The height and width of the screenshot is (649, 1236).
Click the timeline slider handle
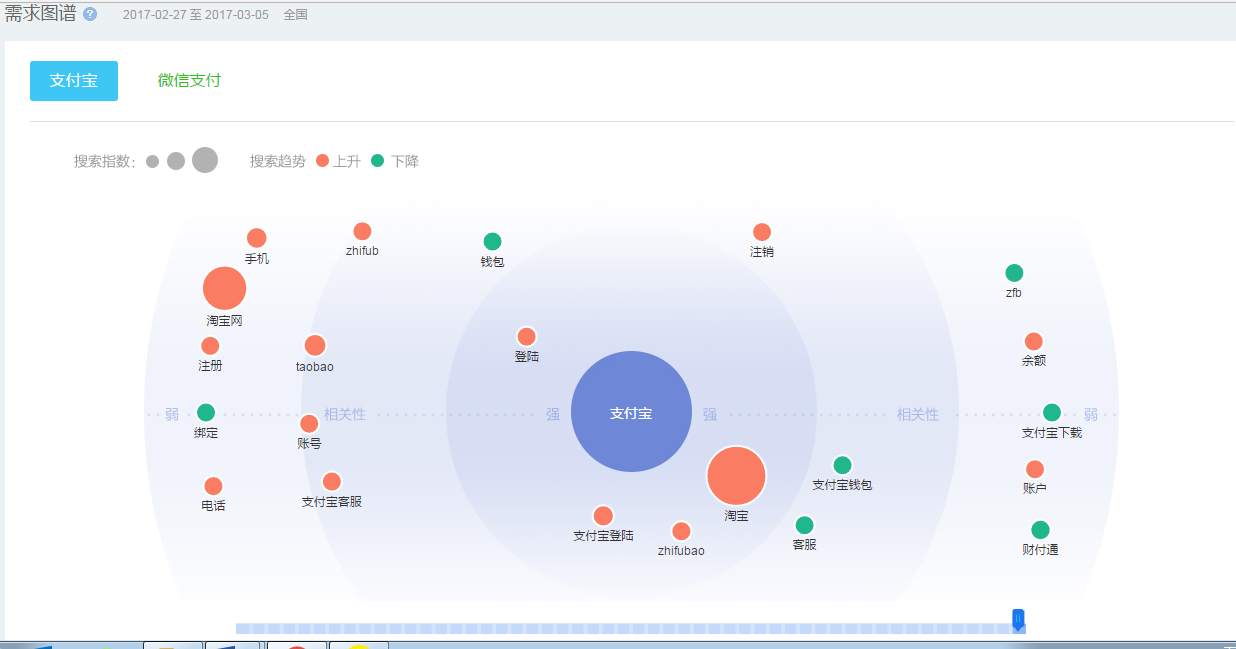click(x=1018, y=620)
